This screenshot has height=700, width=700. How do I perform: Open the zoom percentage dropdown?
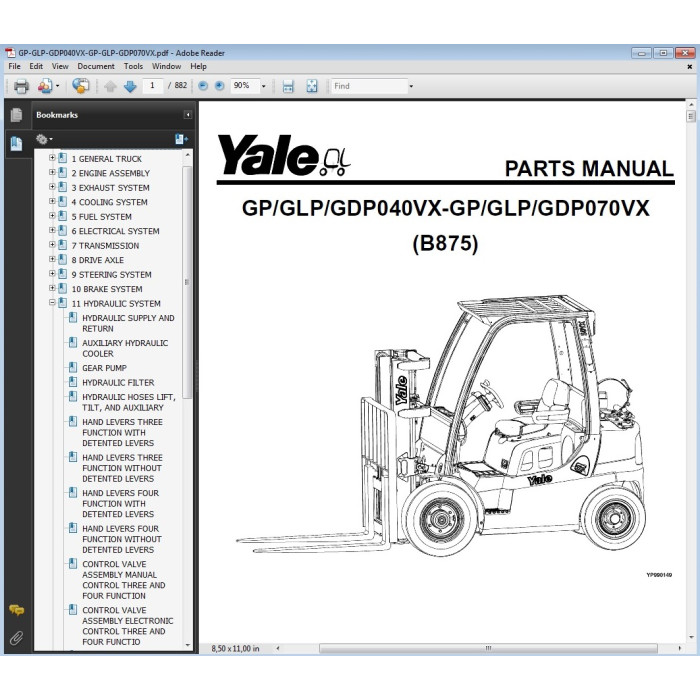coord(263,86)
